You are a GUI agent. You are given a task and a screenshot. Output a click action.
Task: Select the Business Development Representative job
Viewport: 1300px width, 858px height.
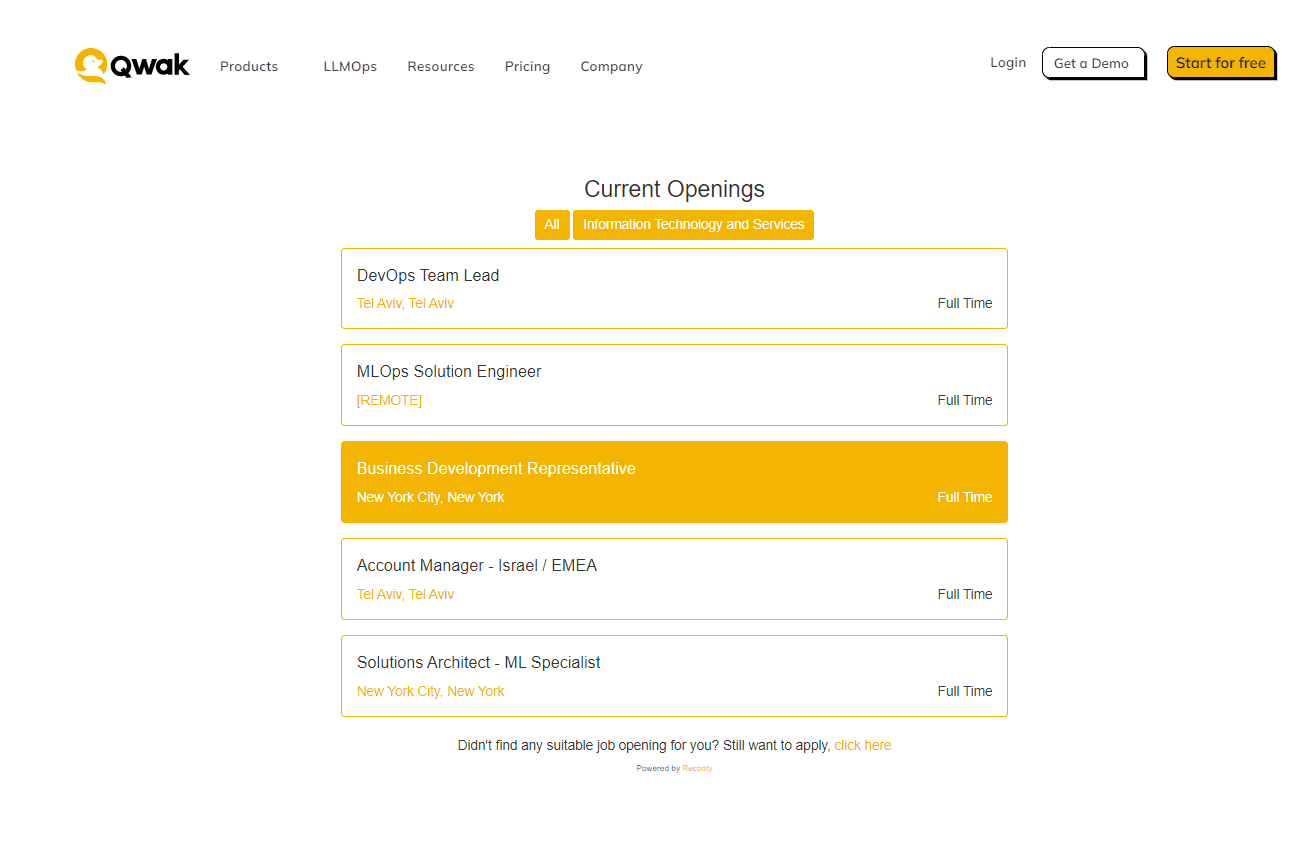click(x=496, y=469)
